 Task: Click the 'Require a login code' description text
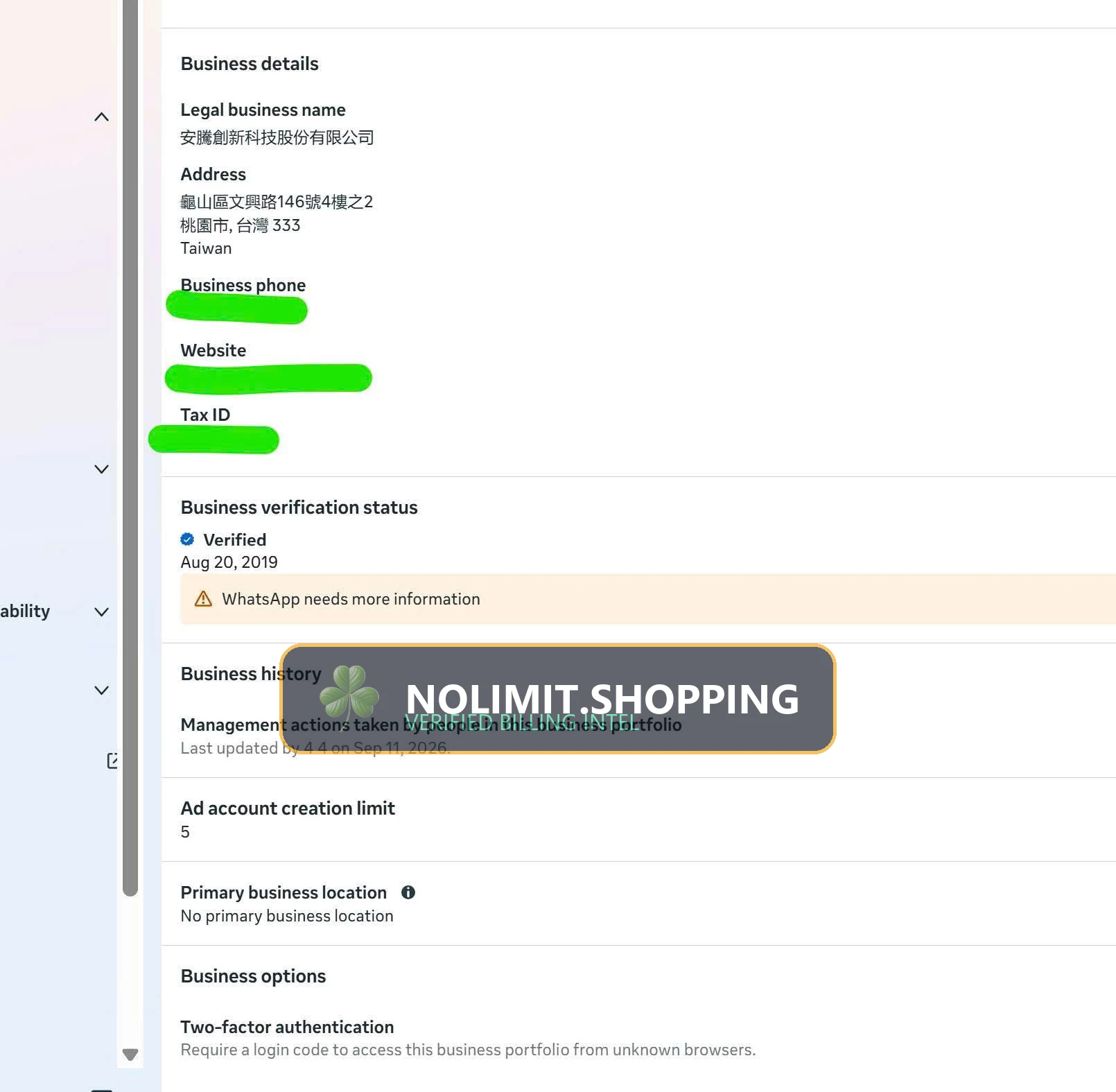[469, 1050]
